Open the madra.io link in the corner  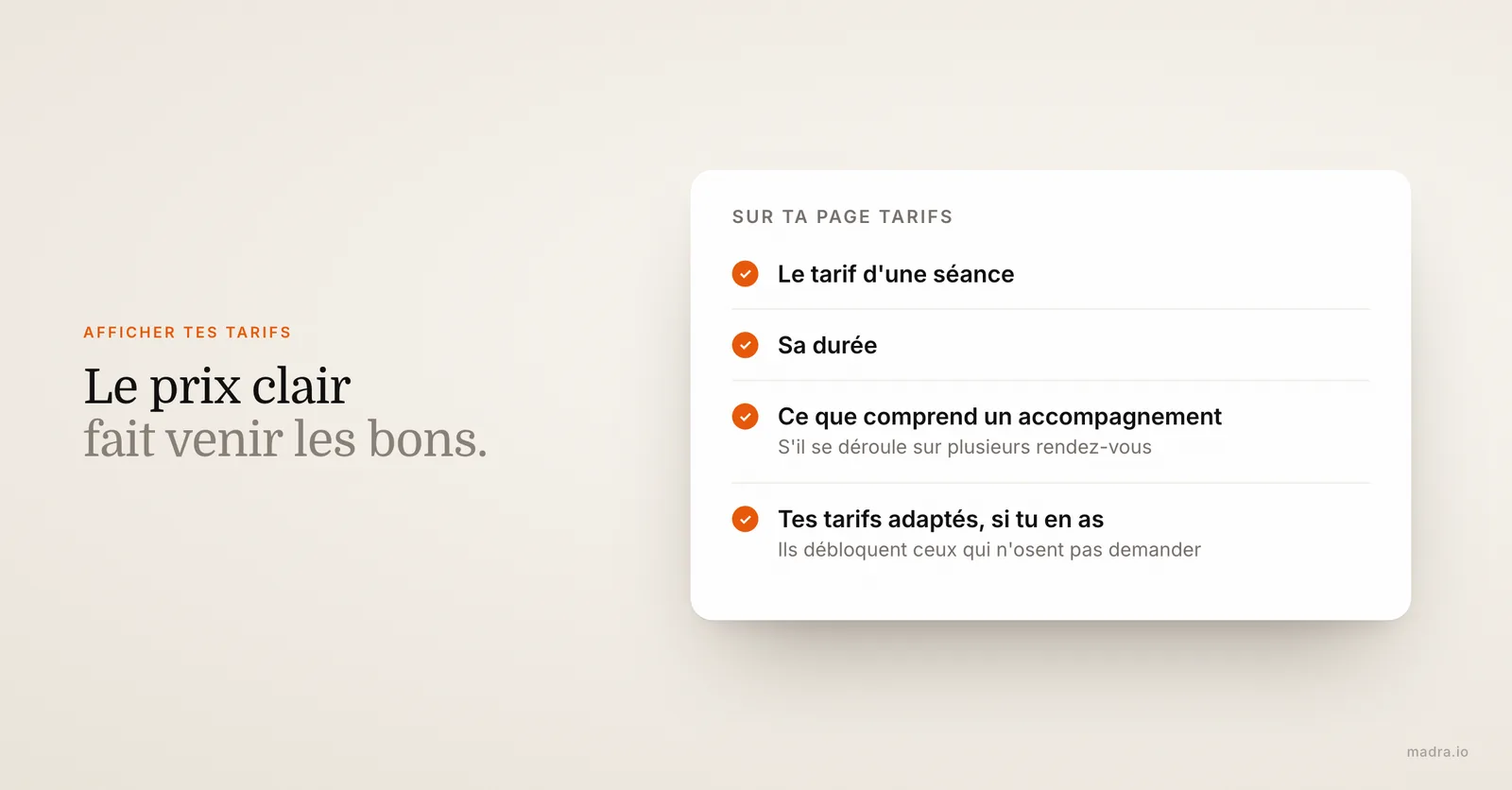tap(1437, 752)
